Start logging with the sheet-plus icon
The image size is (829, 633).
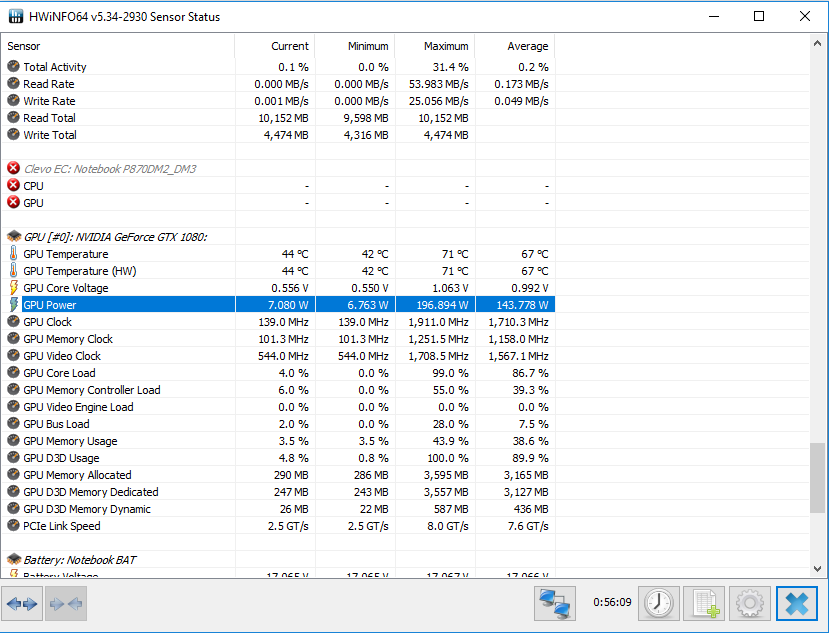click(704, 603)
